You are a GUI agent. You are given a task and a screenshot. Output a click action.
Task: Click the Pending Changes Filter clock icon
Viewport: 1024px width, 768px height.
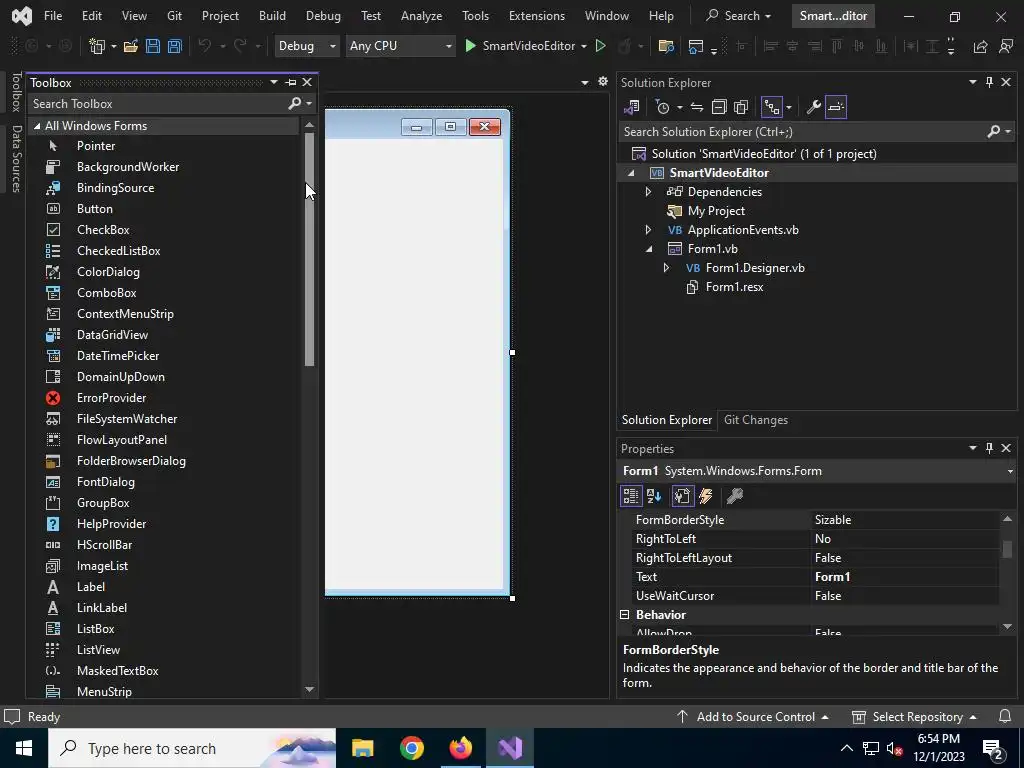click(x=662, y=107)
